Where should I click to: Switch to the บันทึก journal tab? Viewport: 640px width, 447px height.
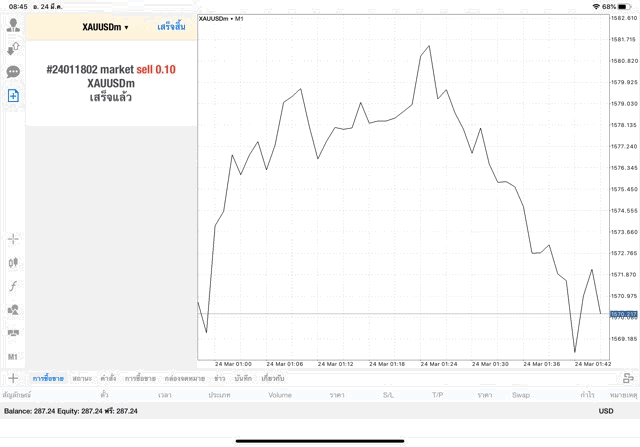tap(243, 379)
